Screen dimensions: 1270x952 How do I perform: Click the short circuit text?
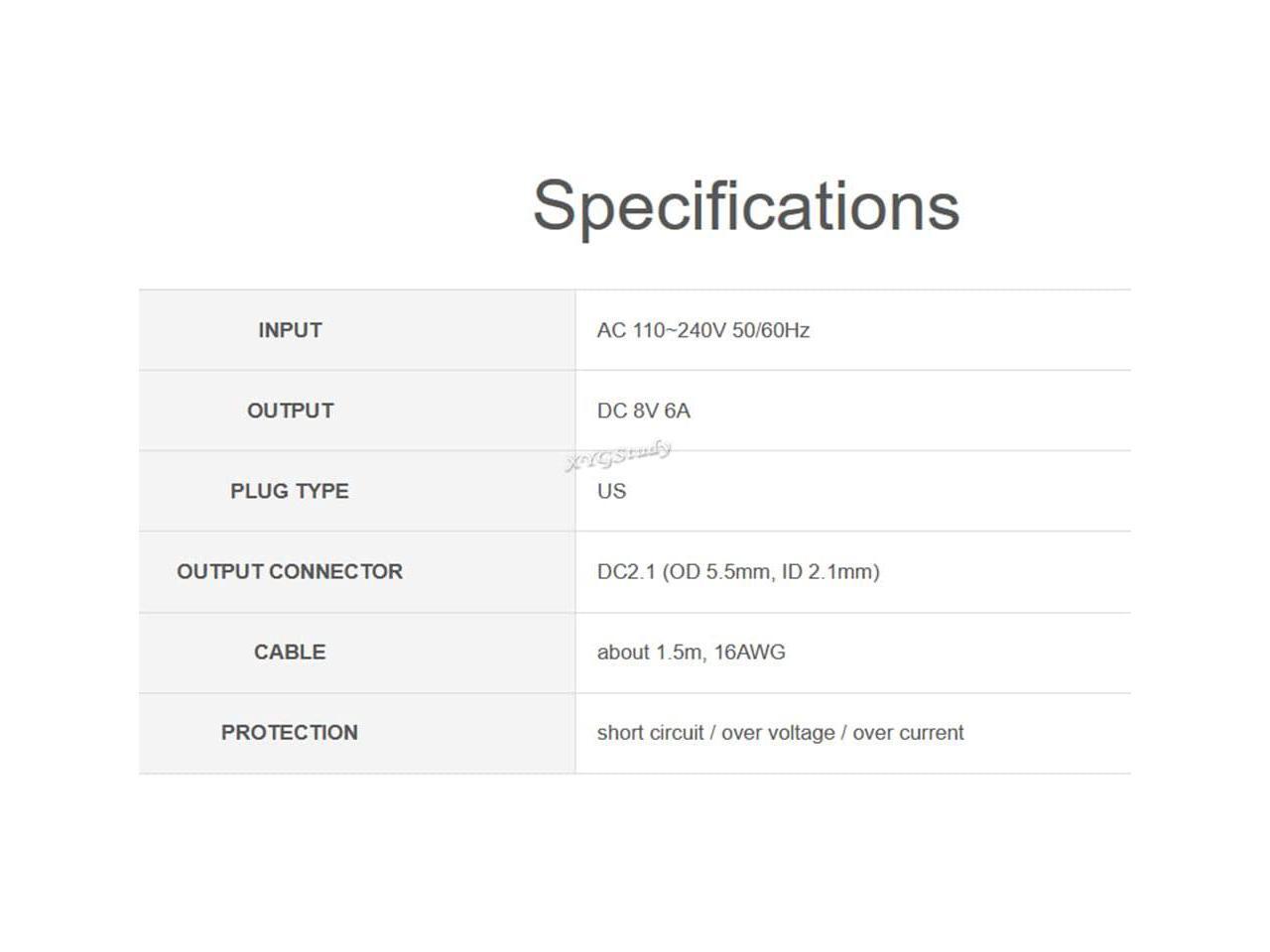tap(650, 732)
